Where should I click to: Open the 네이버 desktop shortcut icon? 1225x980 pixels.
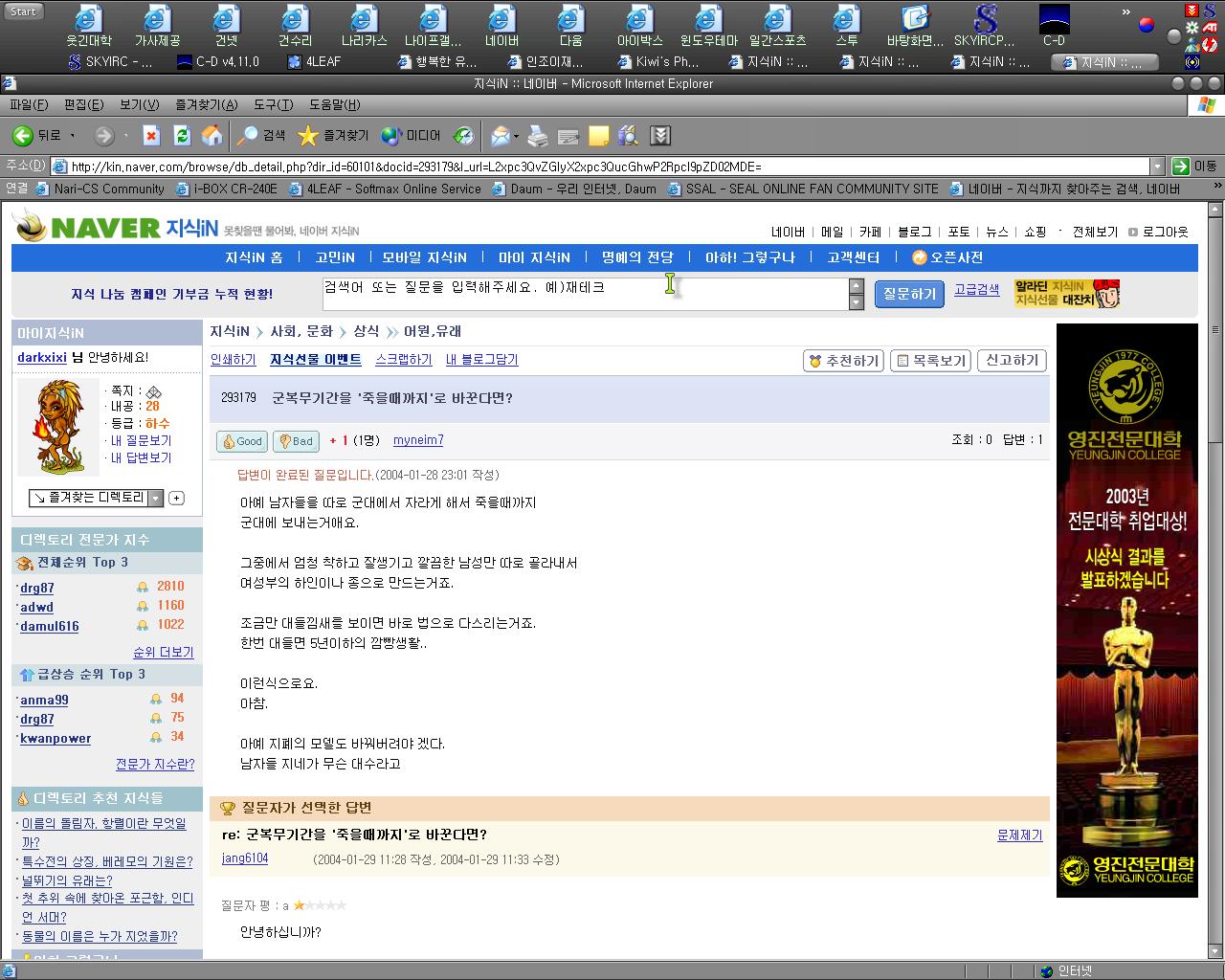click(x=501, y=26)
